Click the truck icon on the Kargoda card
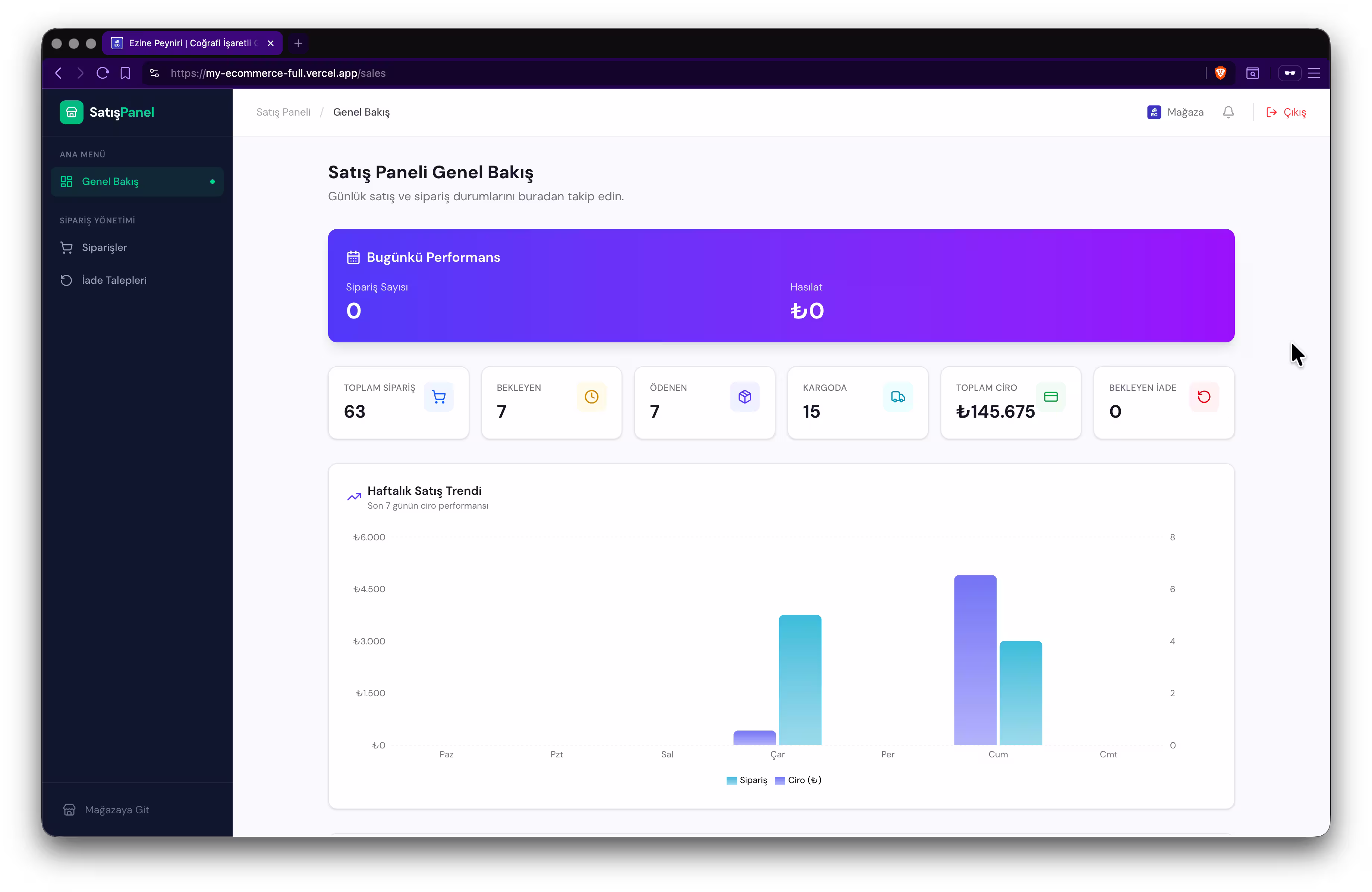This screenshot has height=892, width=1372. click(897, 397)
